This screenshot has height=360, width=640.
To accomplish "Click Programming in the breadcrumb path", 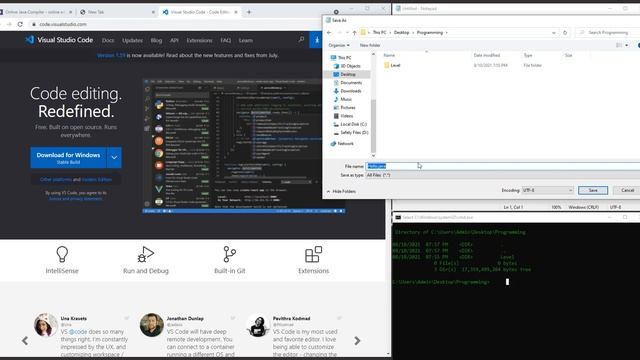I will (x=429, y=32).
